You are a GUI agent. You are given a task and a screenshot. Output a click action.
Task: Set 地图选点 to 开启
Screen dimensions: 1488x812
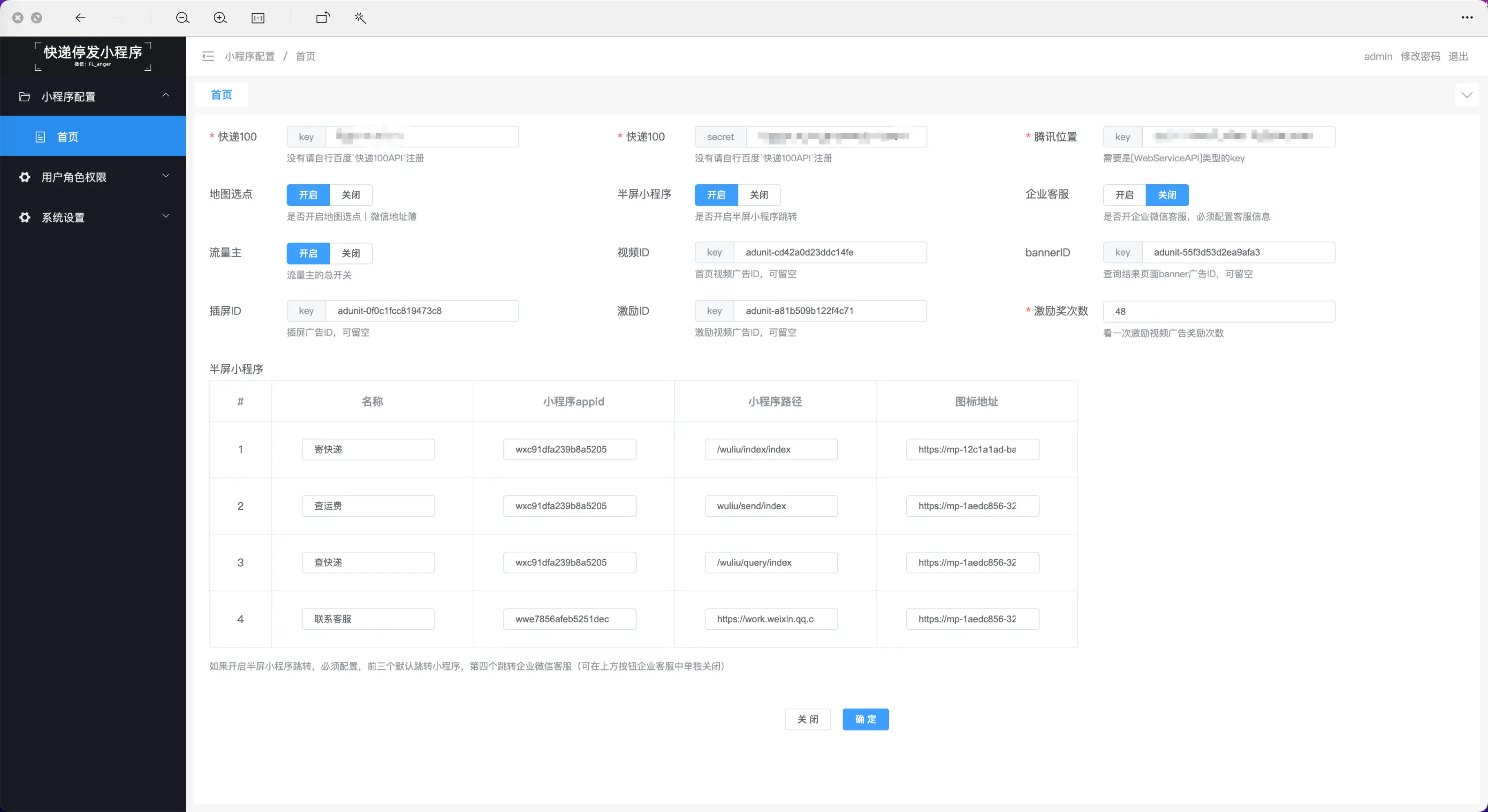(308, 195)
